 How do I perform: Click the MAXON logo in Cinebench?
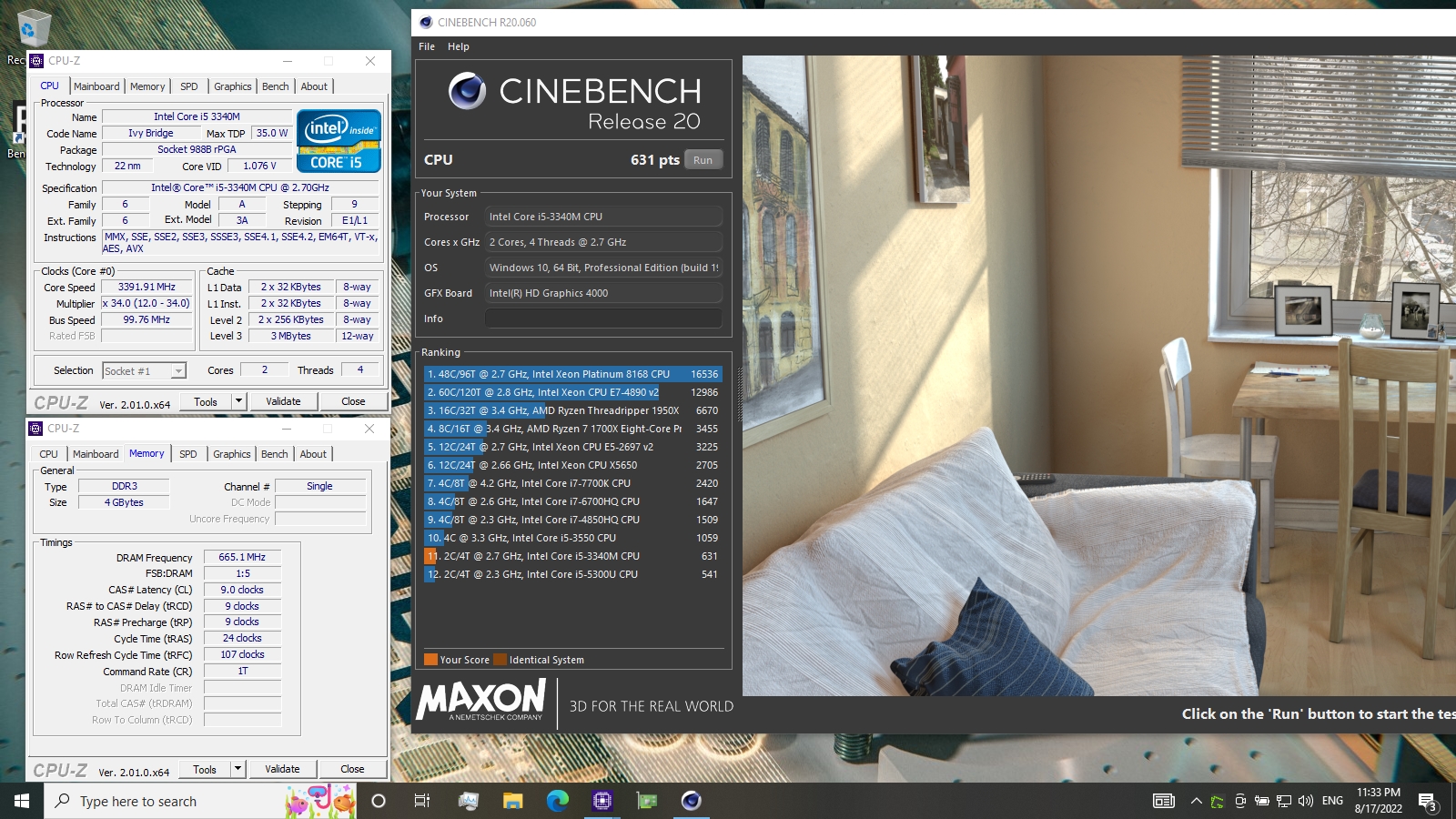(x=480, y=701)
